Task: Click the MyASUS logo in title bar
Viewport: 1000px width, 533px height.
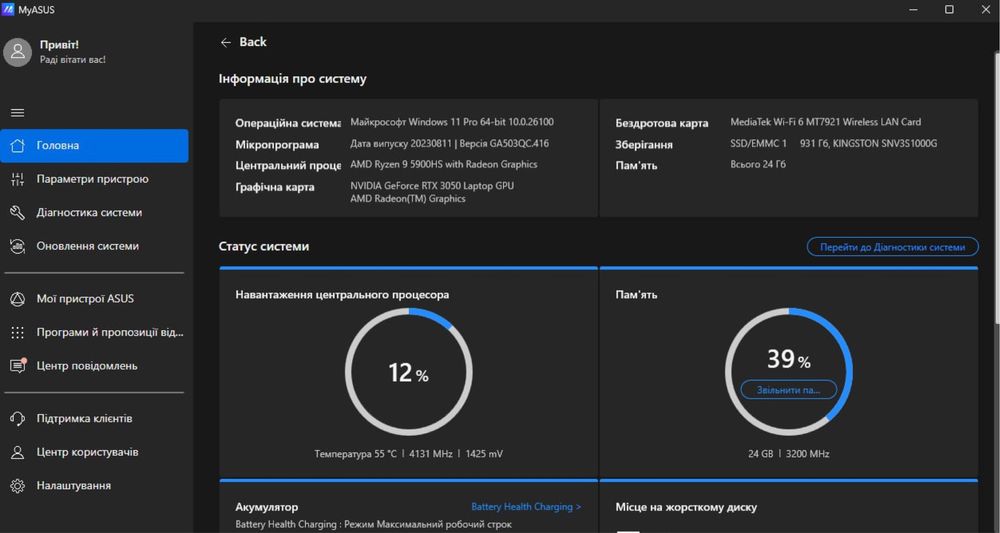Action: tap(8, 9)
